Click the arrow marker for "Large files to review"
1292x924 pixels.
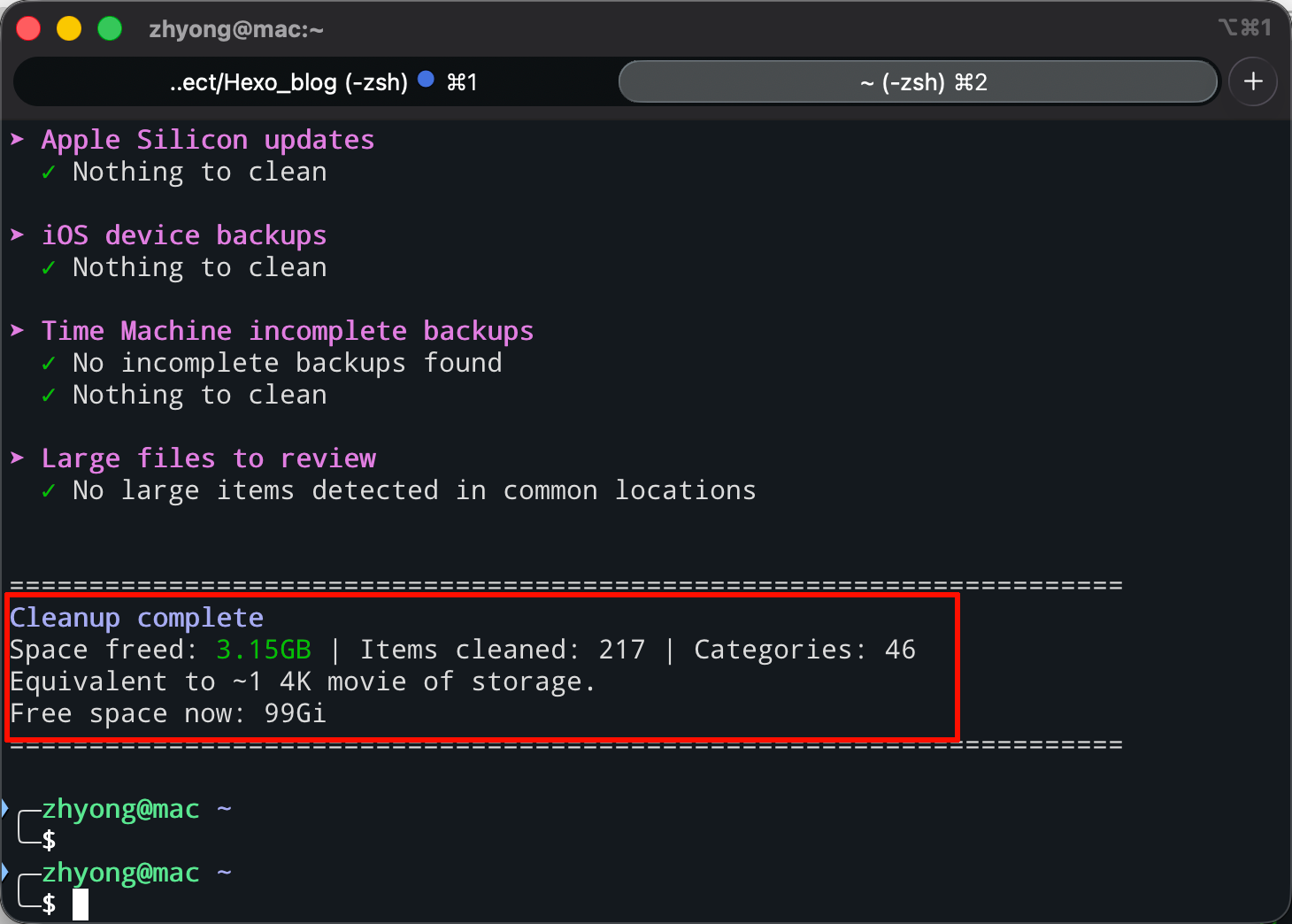18,458
